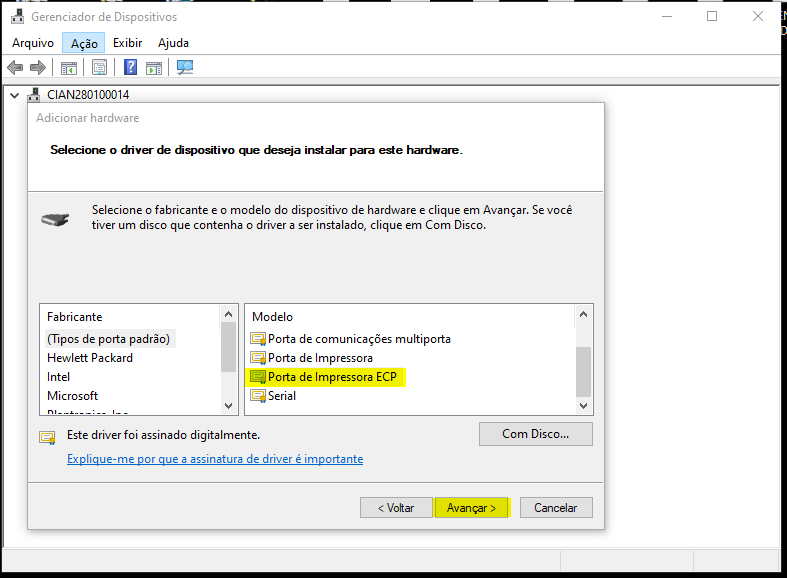Minimize the Gerenciador de Dispositivos window

pyautogui.click(x=667, y=17)
